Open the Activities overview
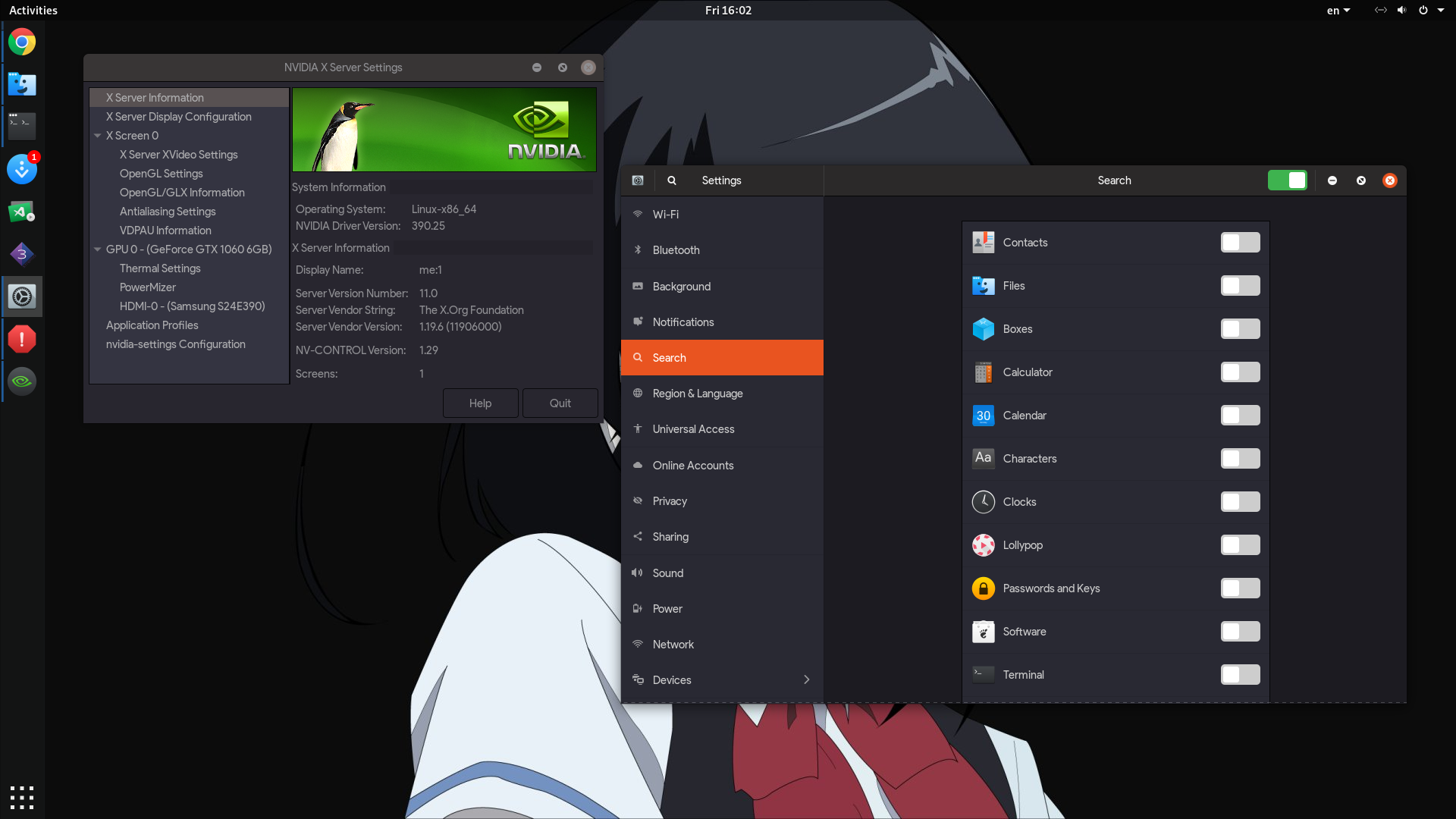 (33, 10)
